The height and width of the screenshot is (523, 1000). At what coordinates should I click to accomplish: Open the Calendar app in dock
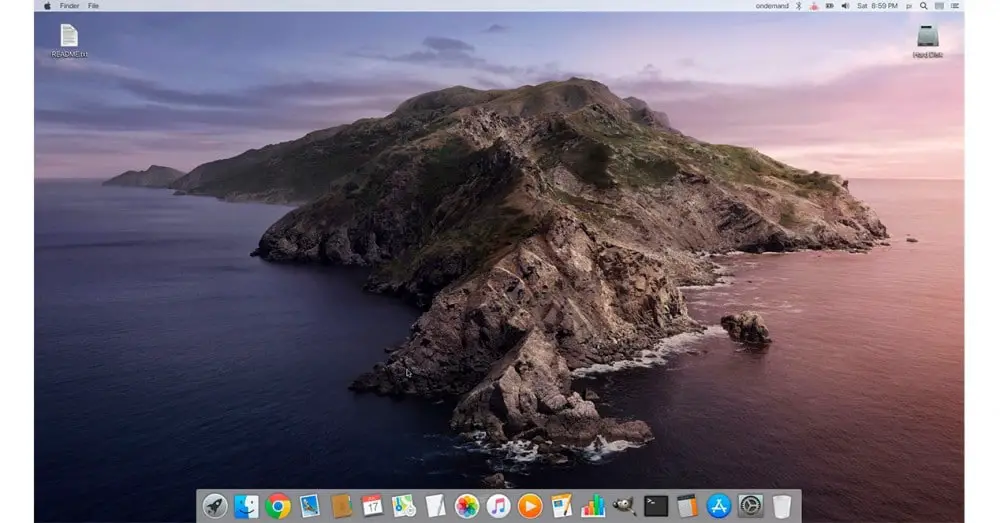pos(372,506)
